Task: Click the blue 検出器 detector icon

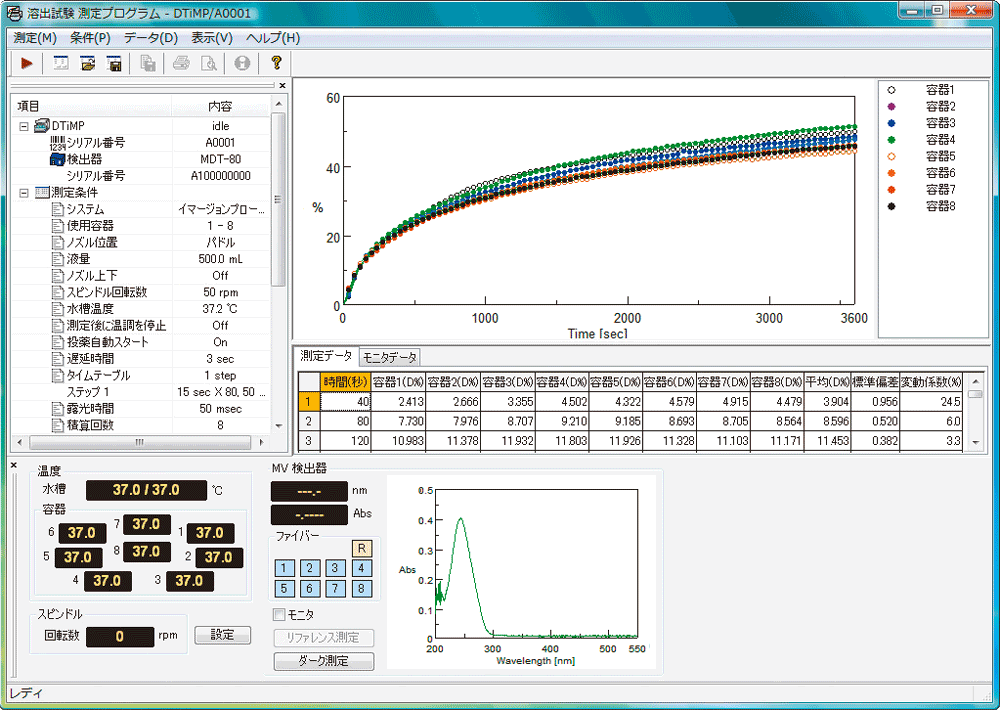Action: click(57, 159)
